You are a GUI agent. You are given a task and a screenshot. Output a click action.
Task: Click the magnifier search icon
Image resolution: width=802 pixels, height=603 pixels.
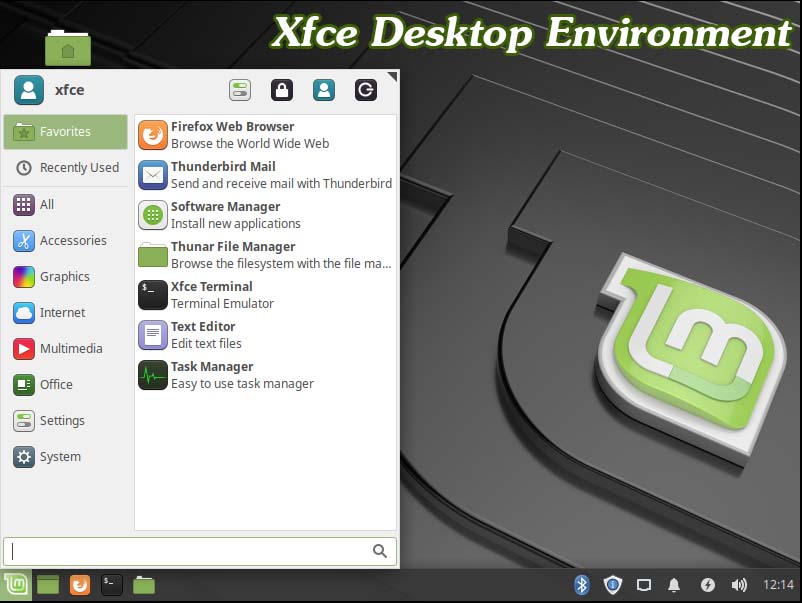coord(380,551)
